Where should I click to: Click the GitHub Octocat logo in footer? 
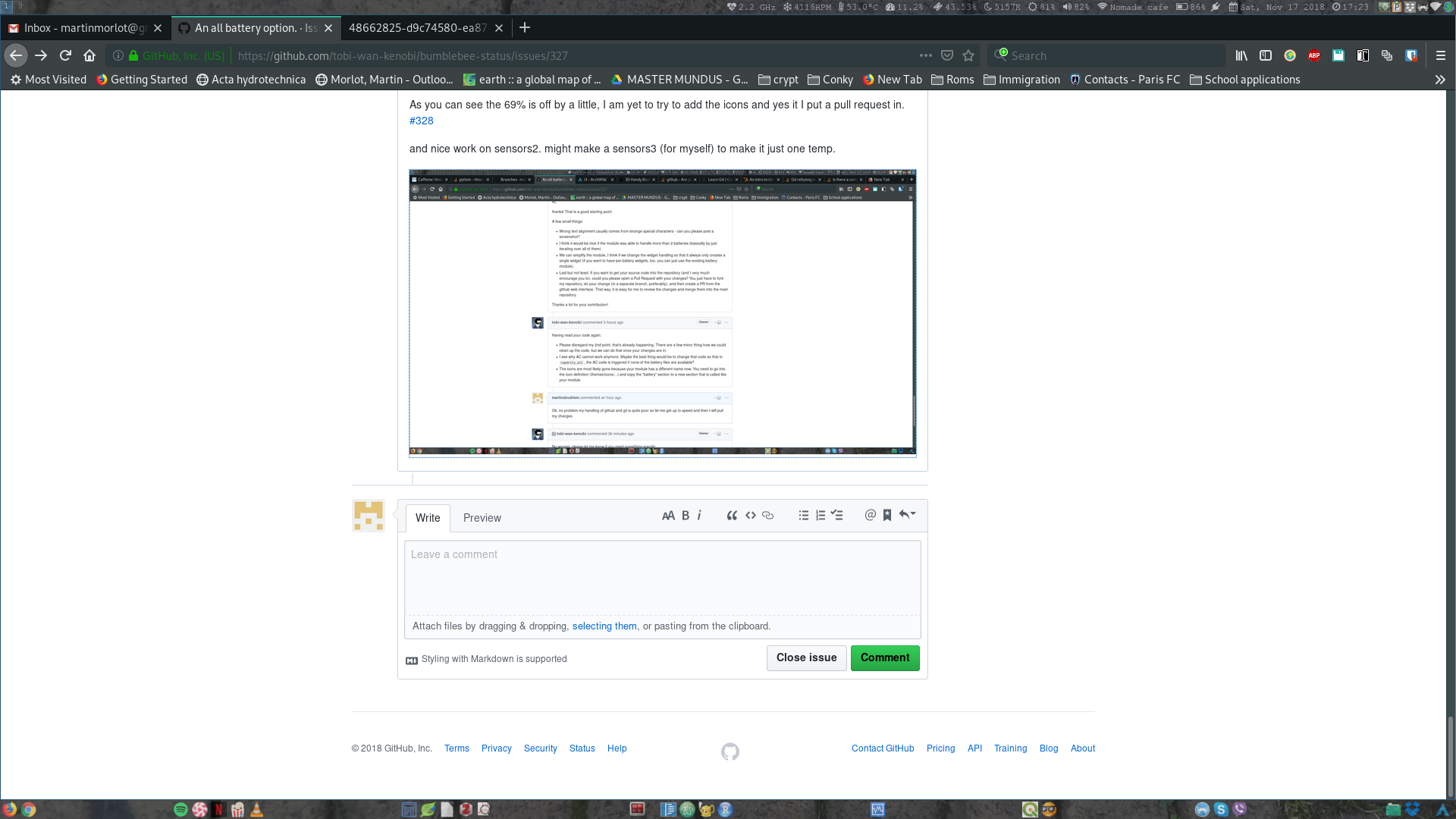click(x=729, y=752)
